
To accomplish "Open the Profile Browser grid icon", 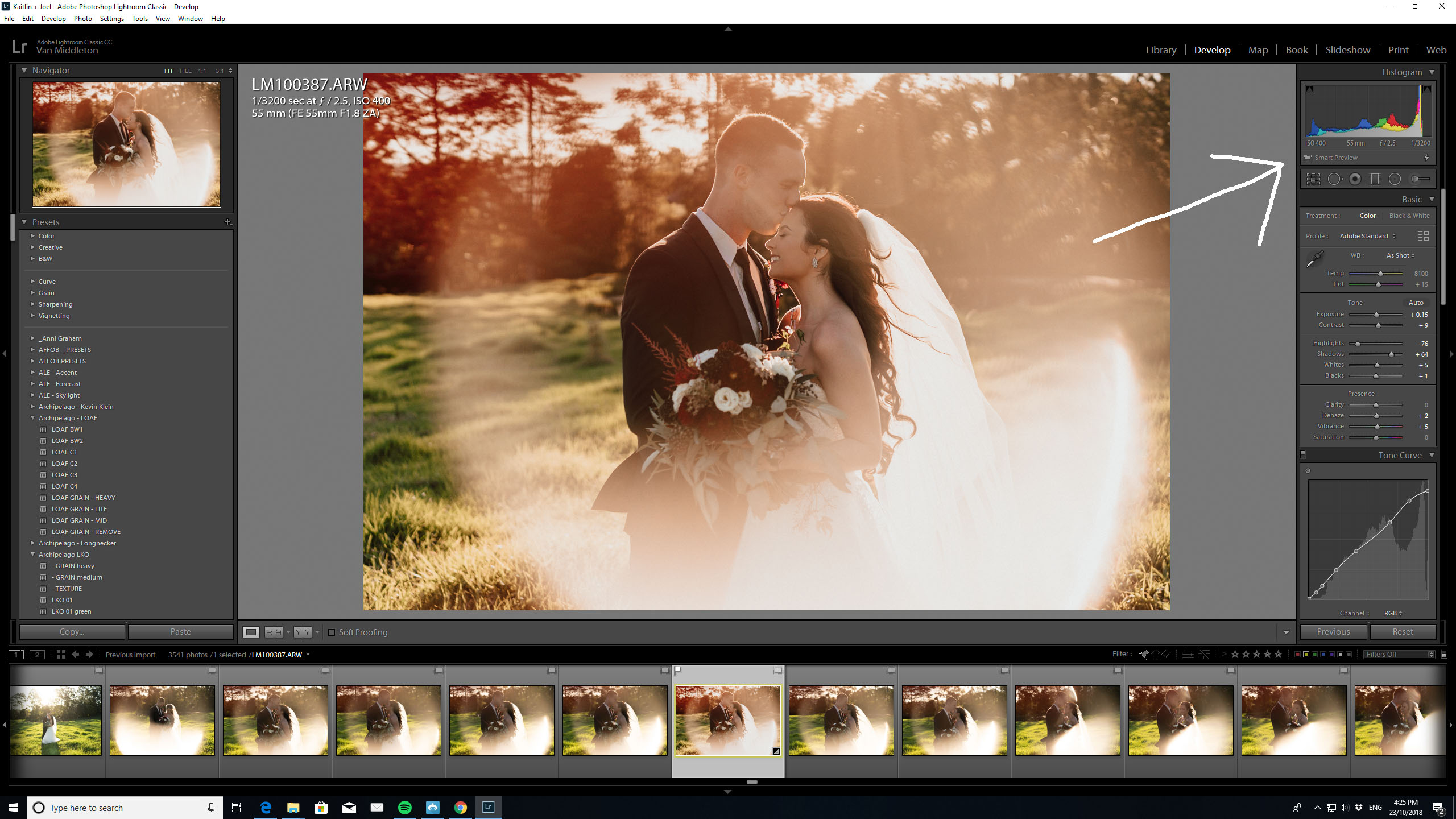I will tap(1423, 236).
